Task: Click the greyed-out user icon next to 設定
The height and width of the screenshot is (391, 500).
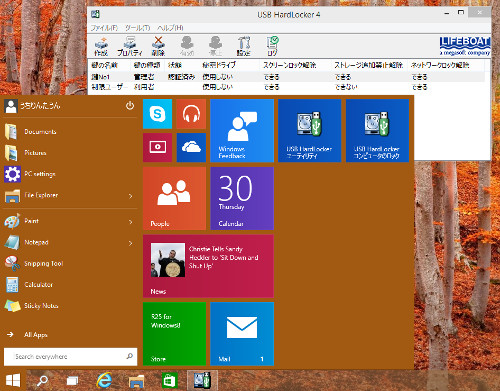Action: (215, 46)
